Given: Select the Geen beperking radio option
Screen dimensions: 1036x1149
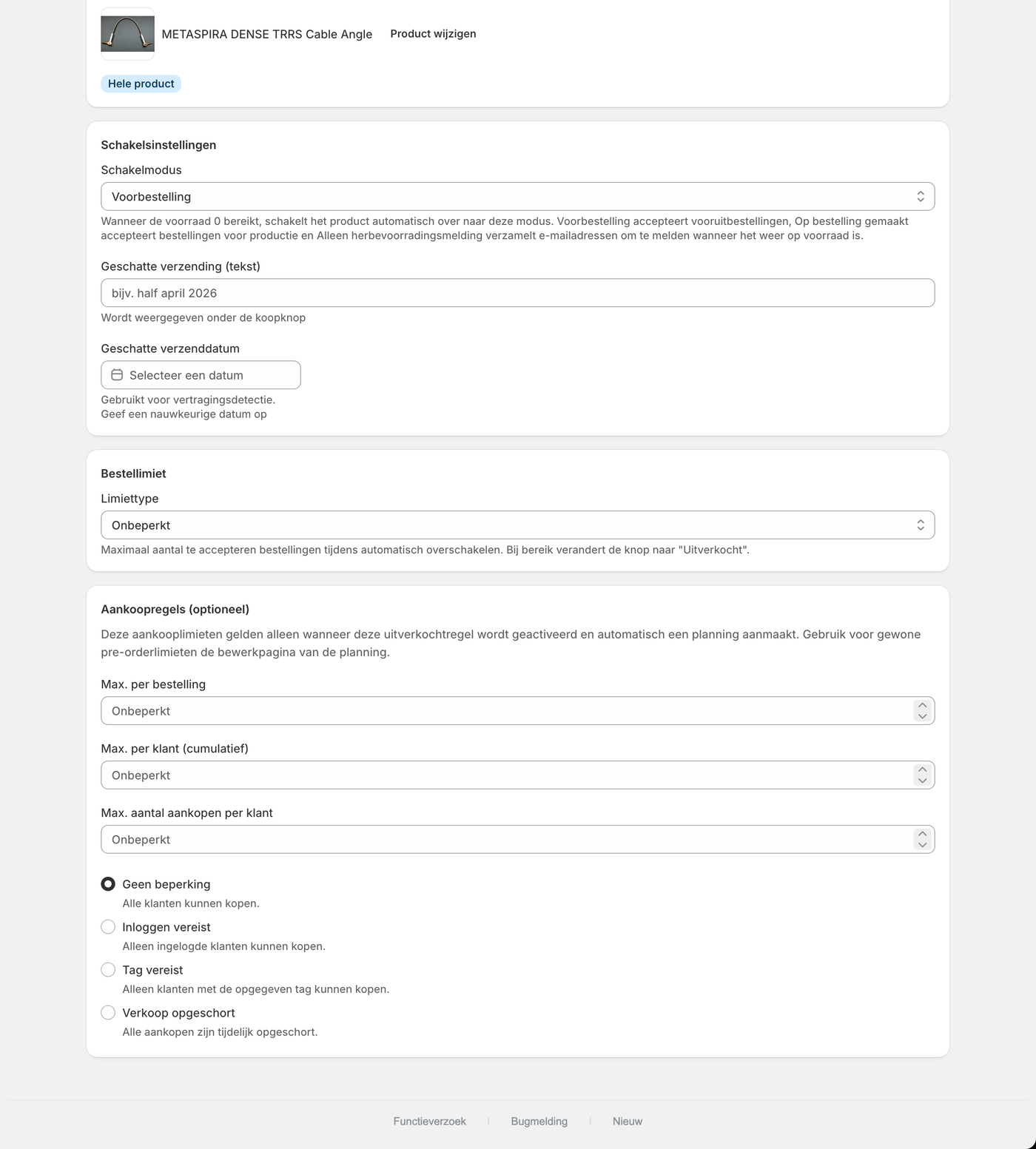Looking at the screenshot, I should [108, 884].
